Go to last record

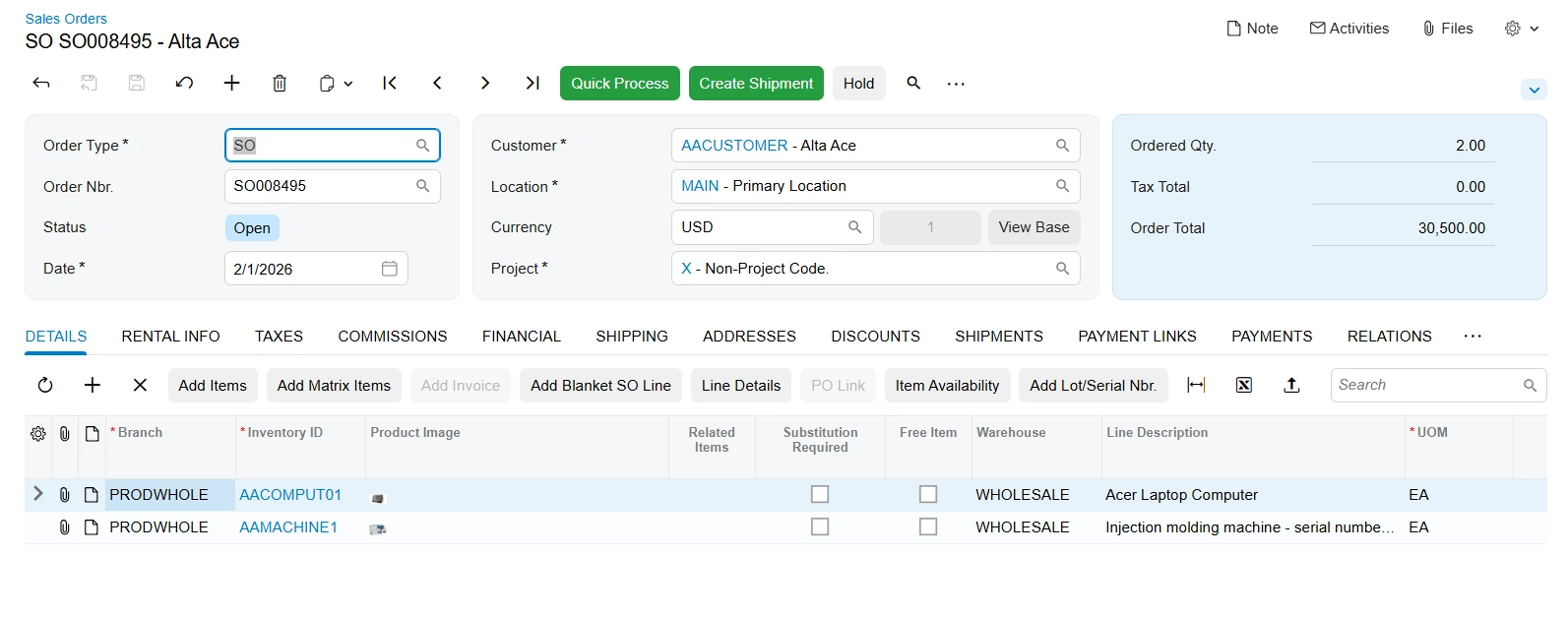click(533, 84)
